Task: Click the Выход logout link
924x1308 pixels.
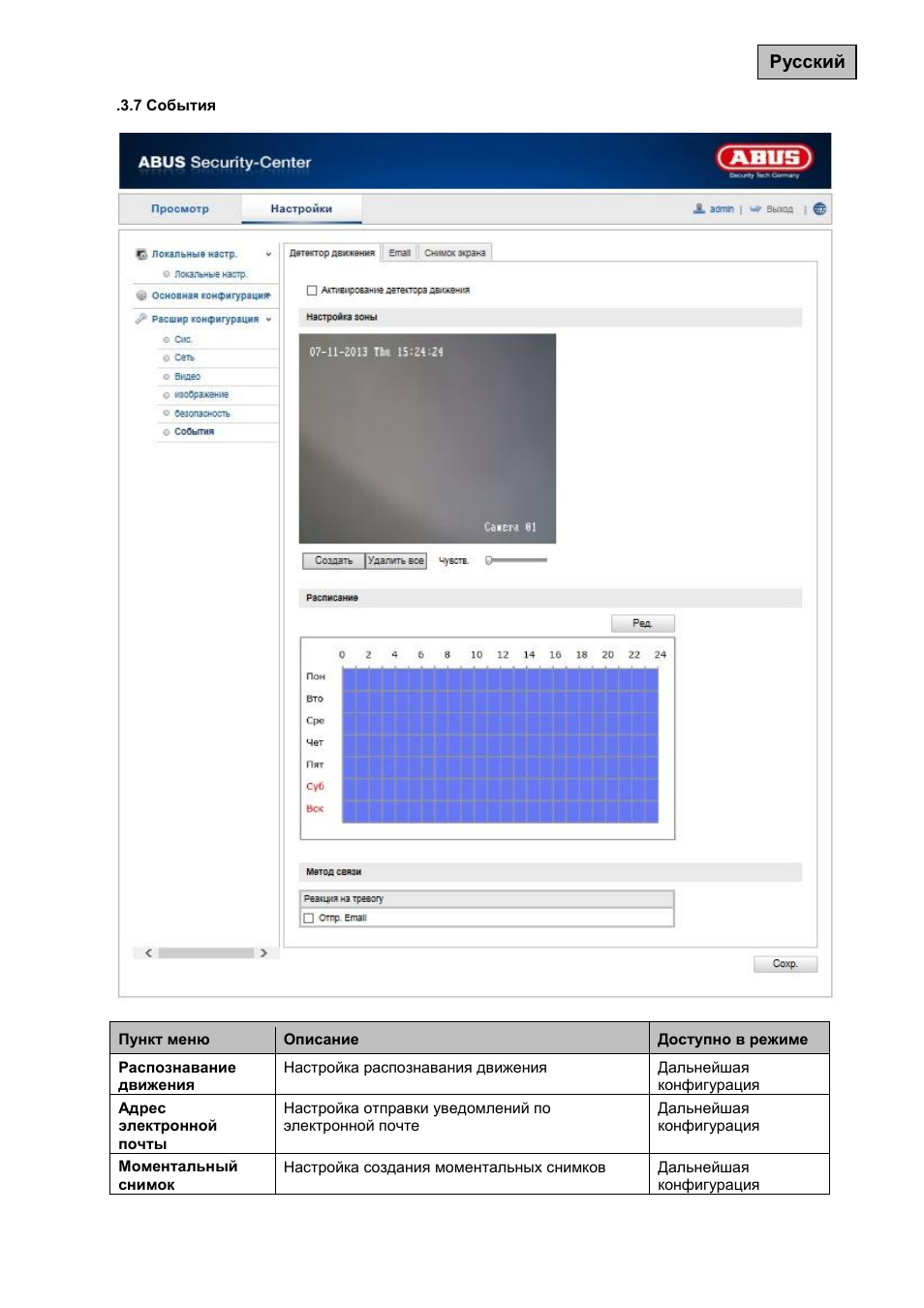Action: point(780,208)
